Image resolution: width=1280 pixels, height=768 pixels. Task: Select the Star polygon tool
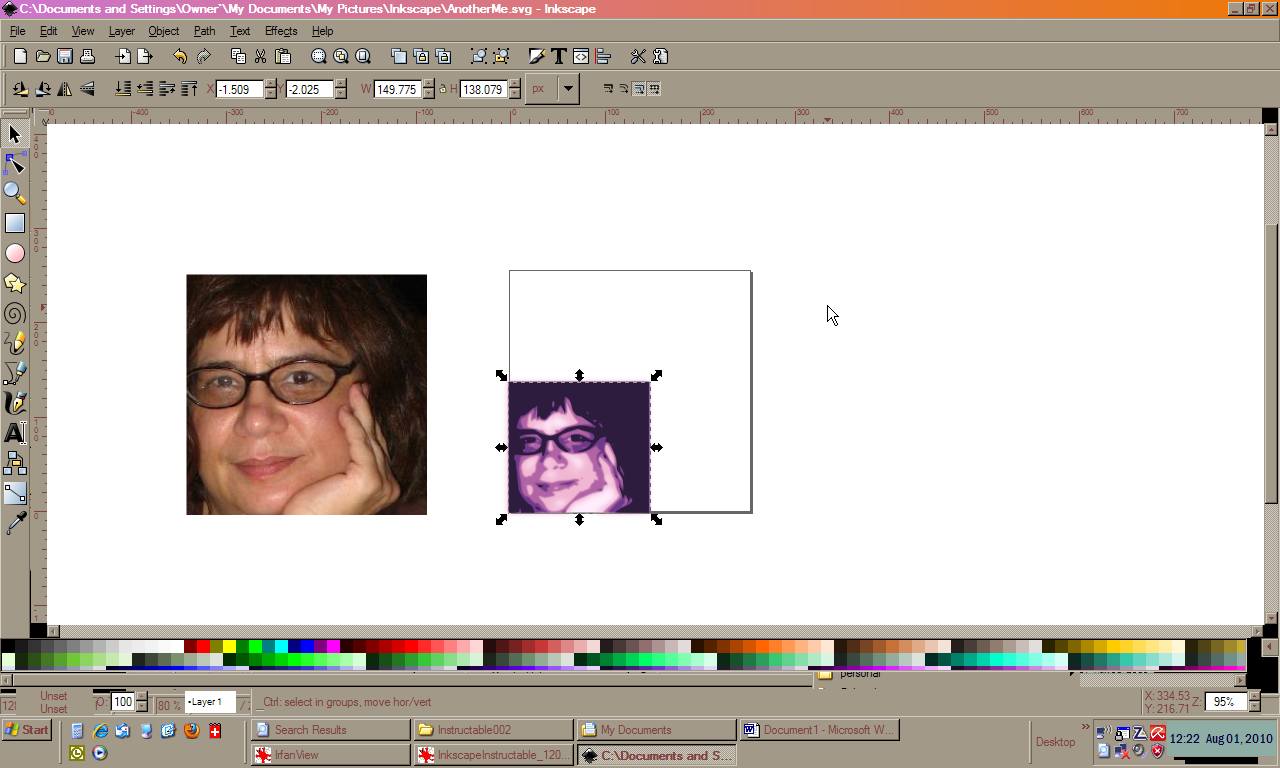(x=14, y=283)
